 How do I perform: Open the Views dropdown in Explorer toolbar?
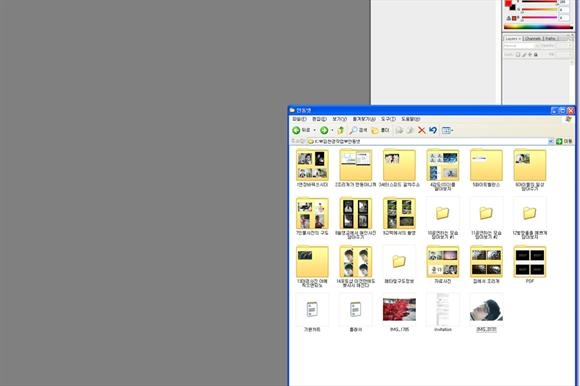pos(448,130)
